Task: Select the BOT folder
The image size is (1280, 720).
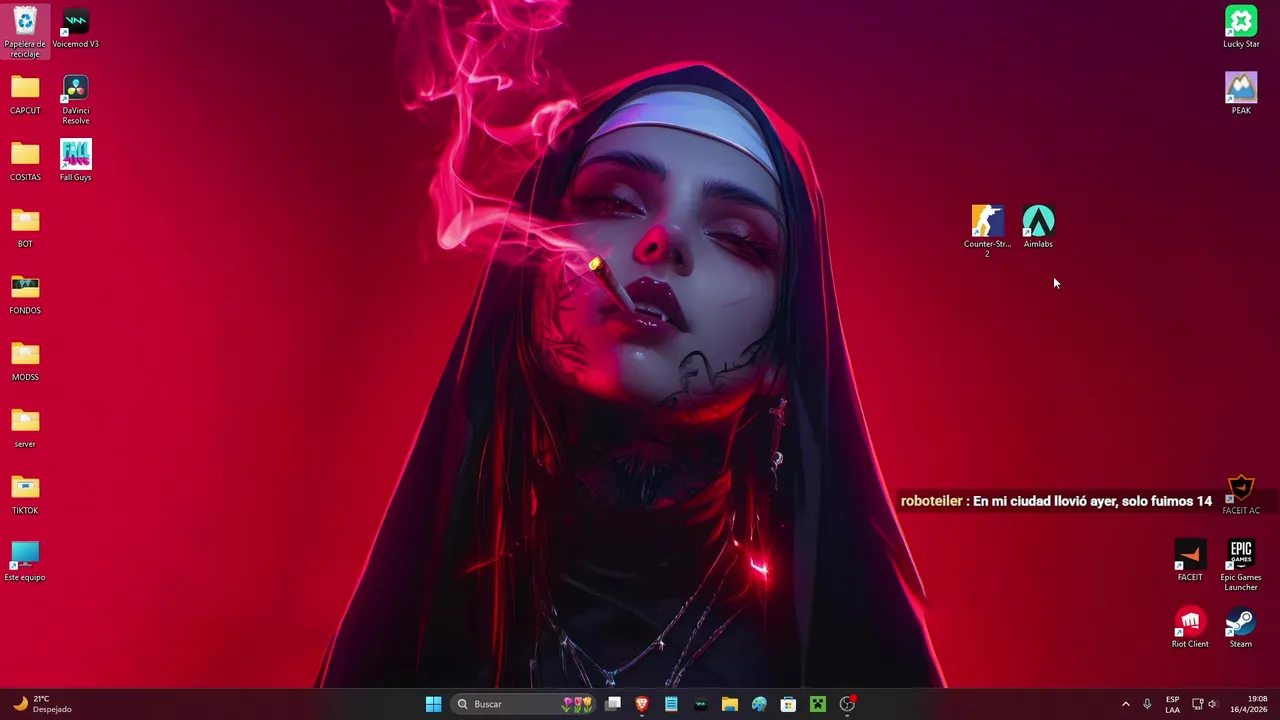Action: tap(25, 228)
